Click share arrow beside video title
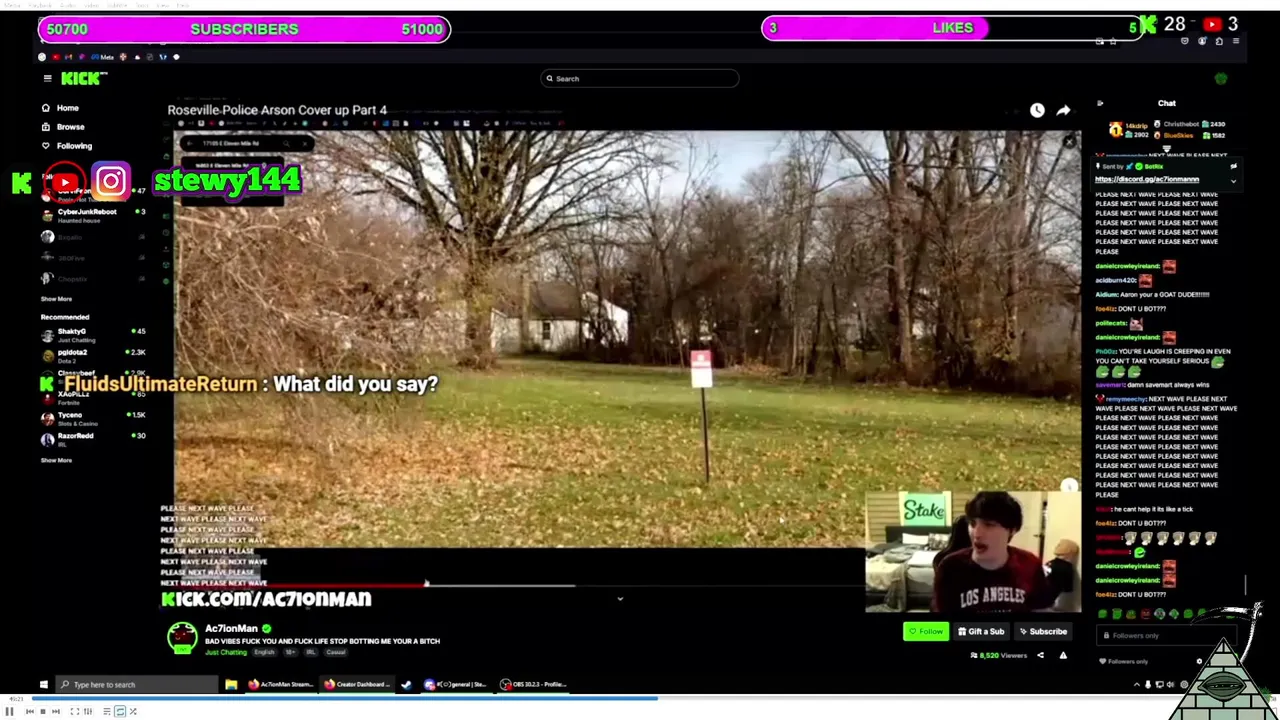 coord(1063,110)
